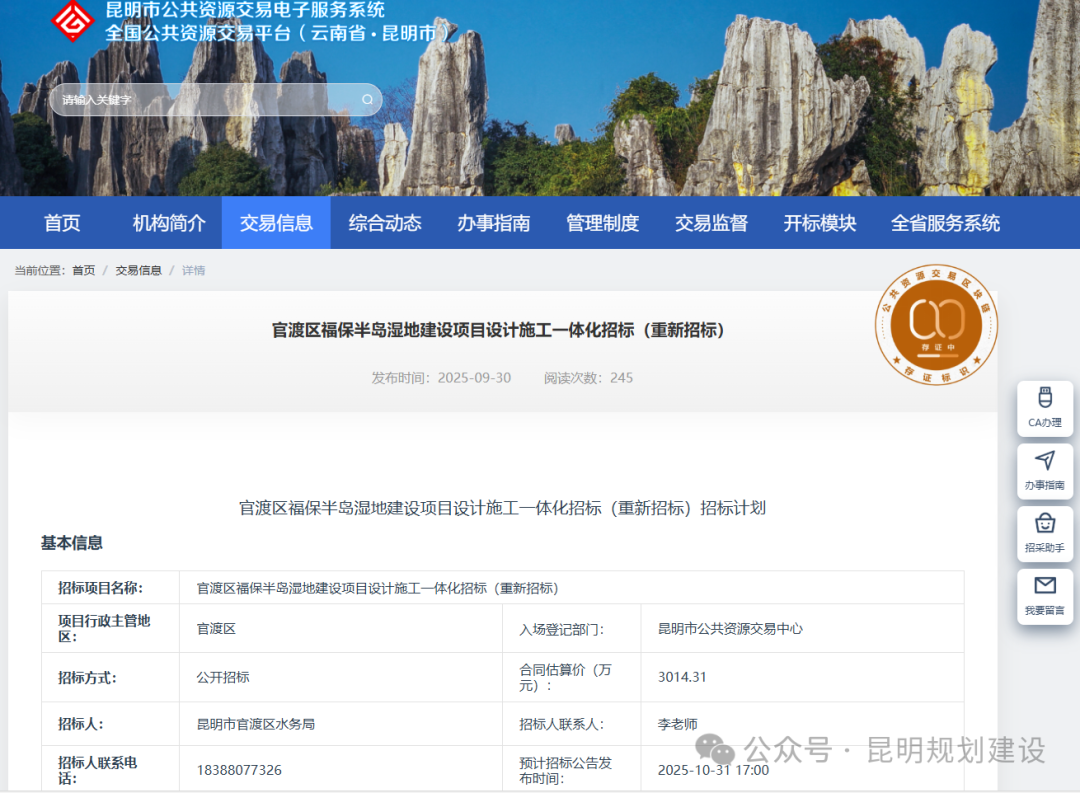The height and width of the screenshot is (793, 1080).
Task: Click the orange blockchain 存证标识 seal
Action: [935, 325]
